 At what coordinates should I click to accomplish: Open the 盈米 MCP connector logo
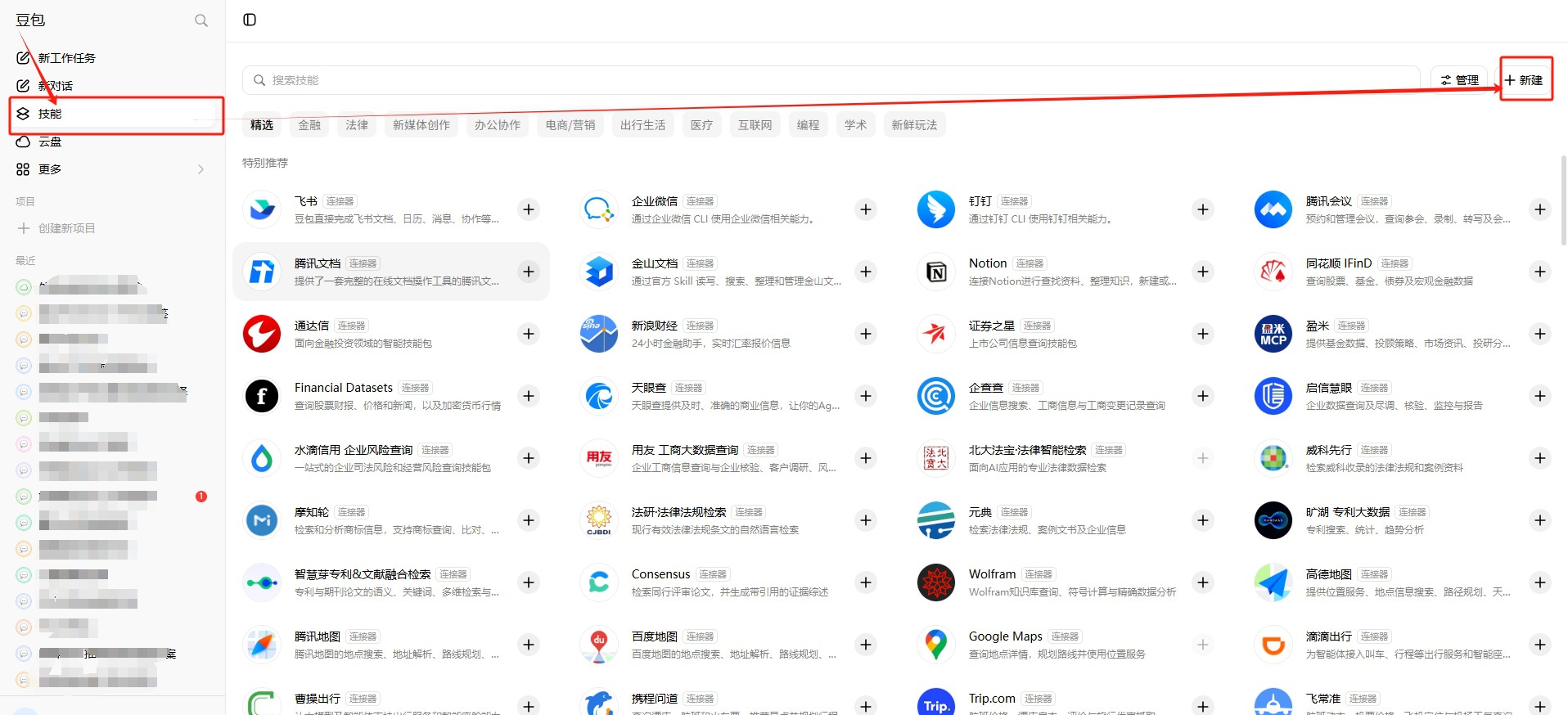point(1273,334)
